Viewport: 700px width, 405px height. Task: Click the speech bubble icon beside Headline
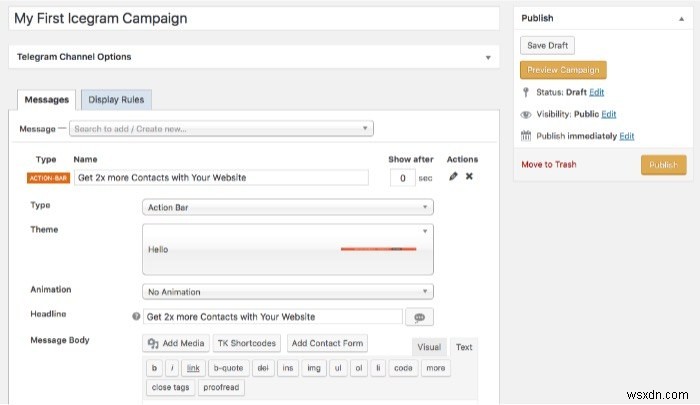[419, 316]
